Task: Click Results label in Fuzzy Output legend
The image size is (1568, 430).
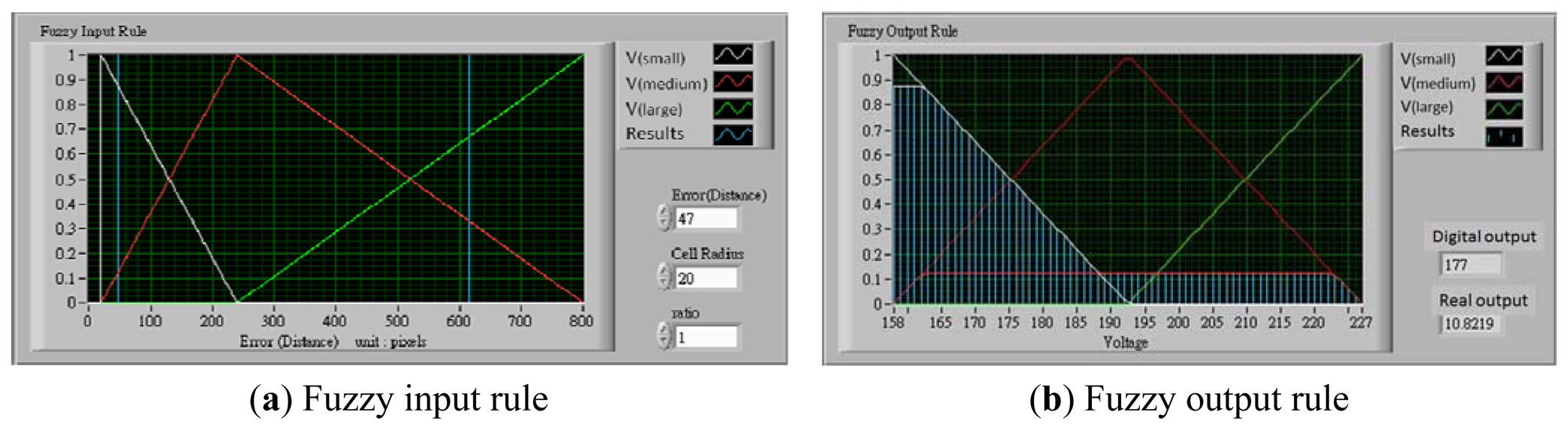Action: [1427, 131]
